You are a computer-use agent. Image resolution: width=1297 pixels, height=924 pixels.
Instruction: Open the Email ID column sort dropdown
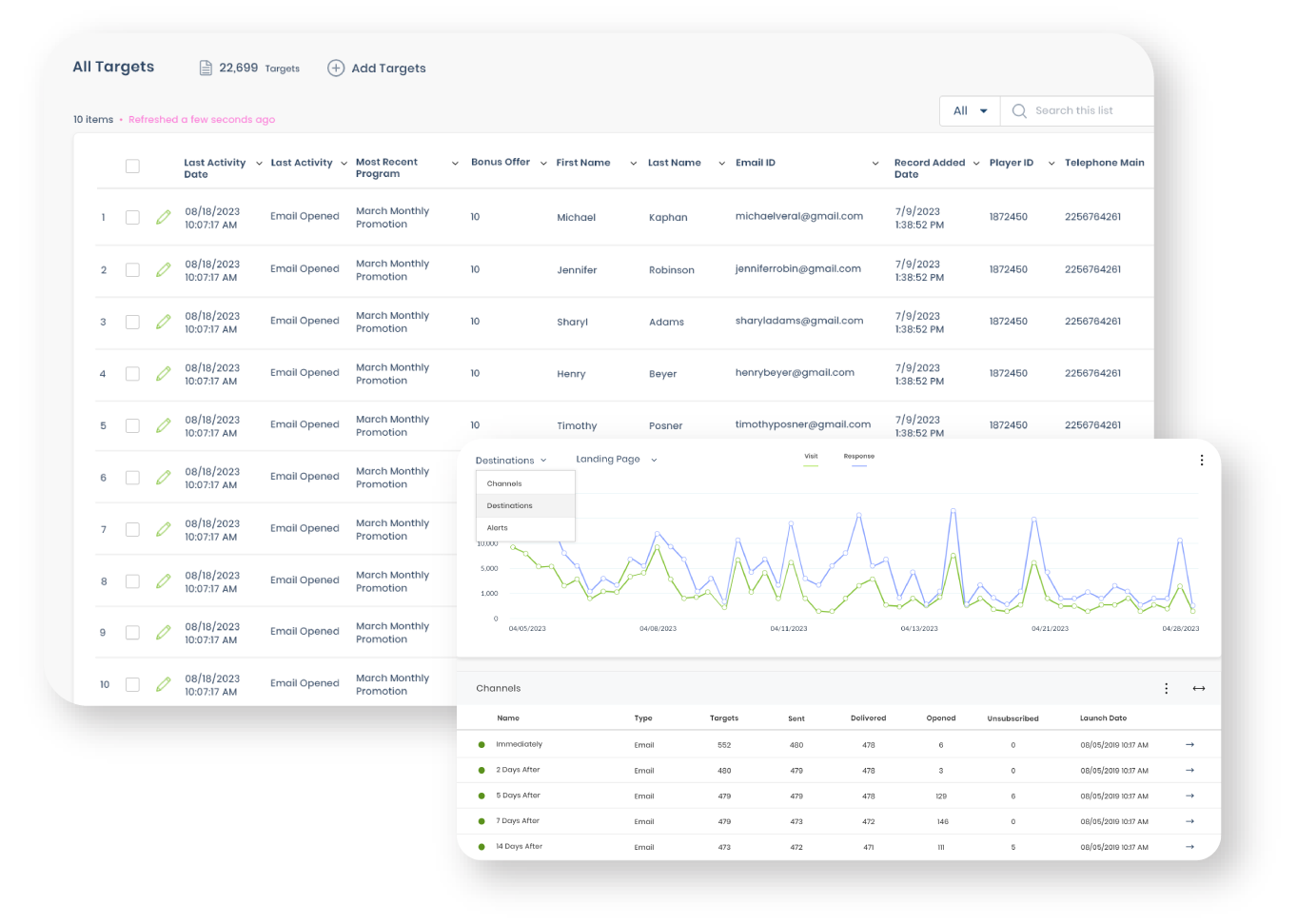coord(874,164)
